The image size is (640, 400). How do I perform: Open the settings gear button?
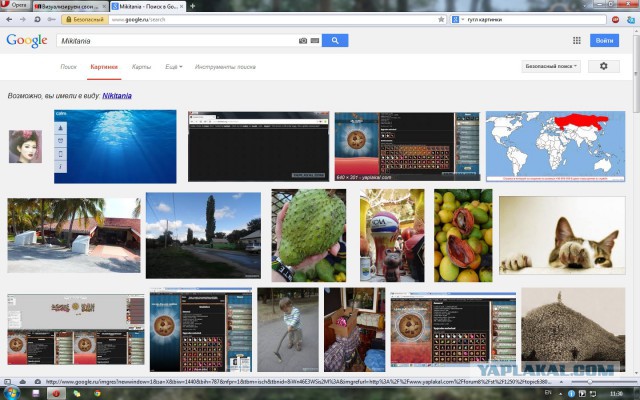[x=604, y=66]
